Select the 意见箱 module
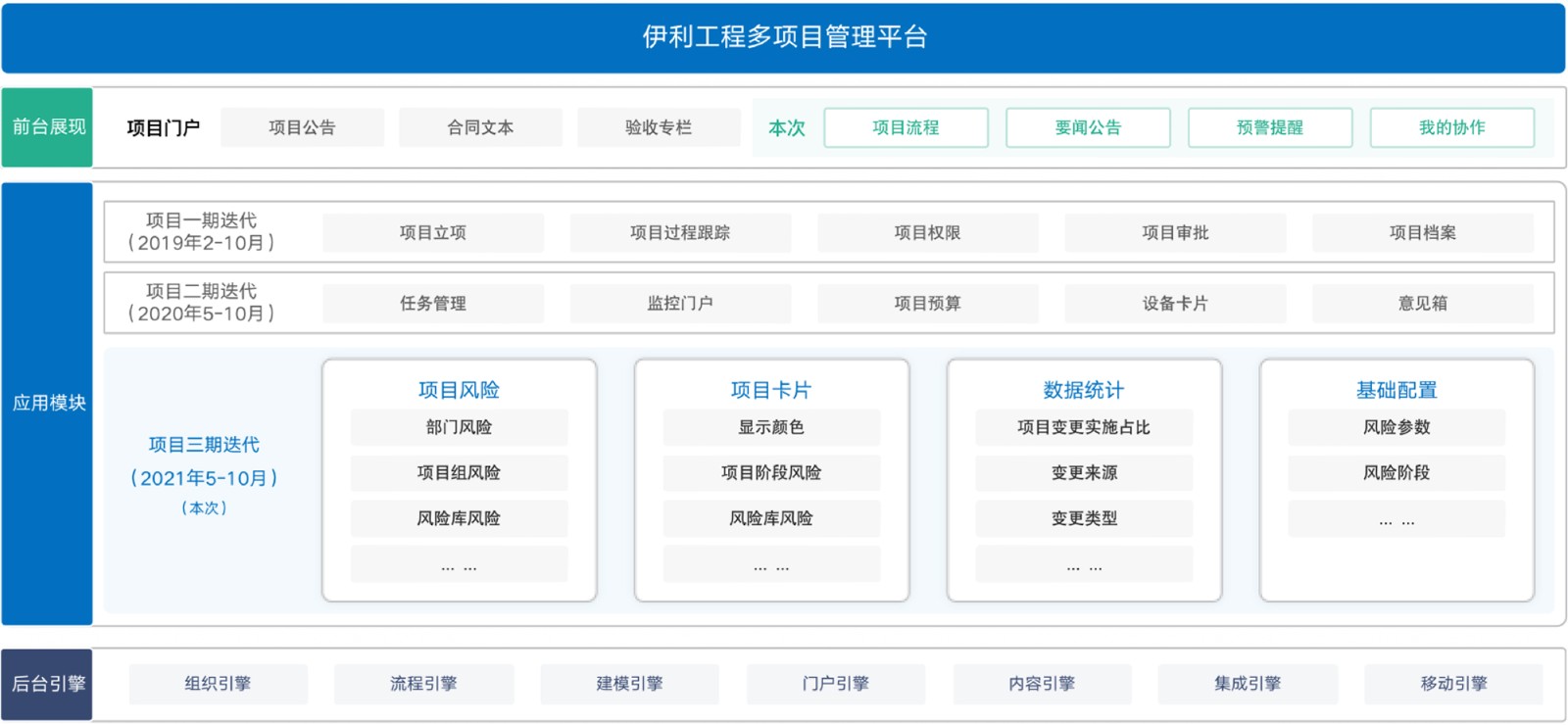 coord(1423,304)
